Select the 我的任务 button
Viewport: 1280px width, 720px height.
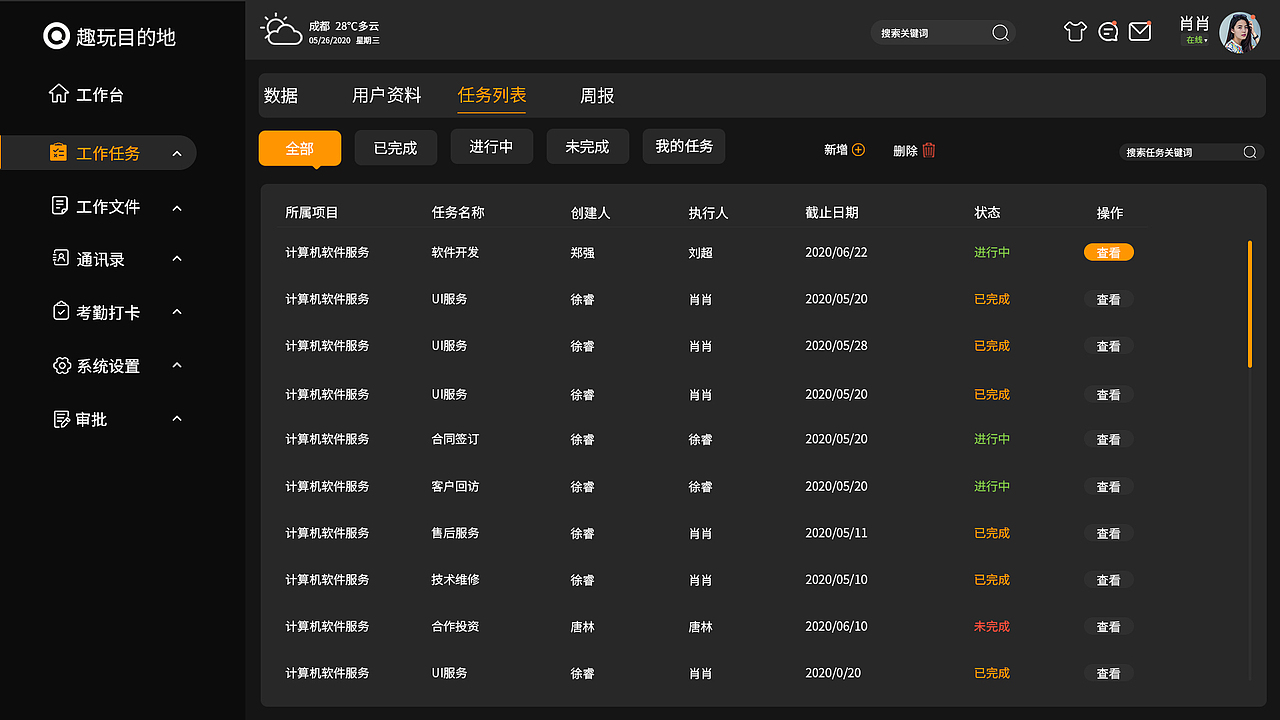683,146
